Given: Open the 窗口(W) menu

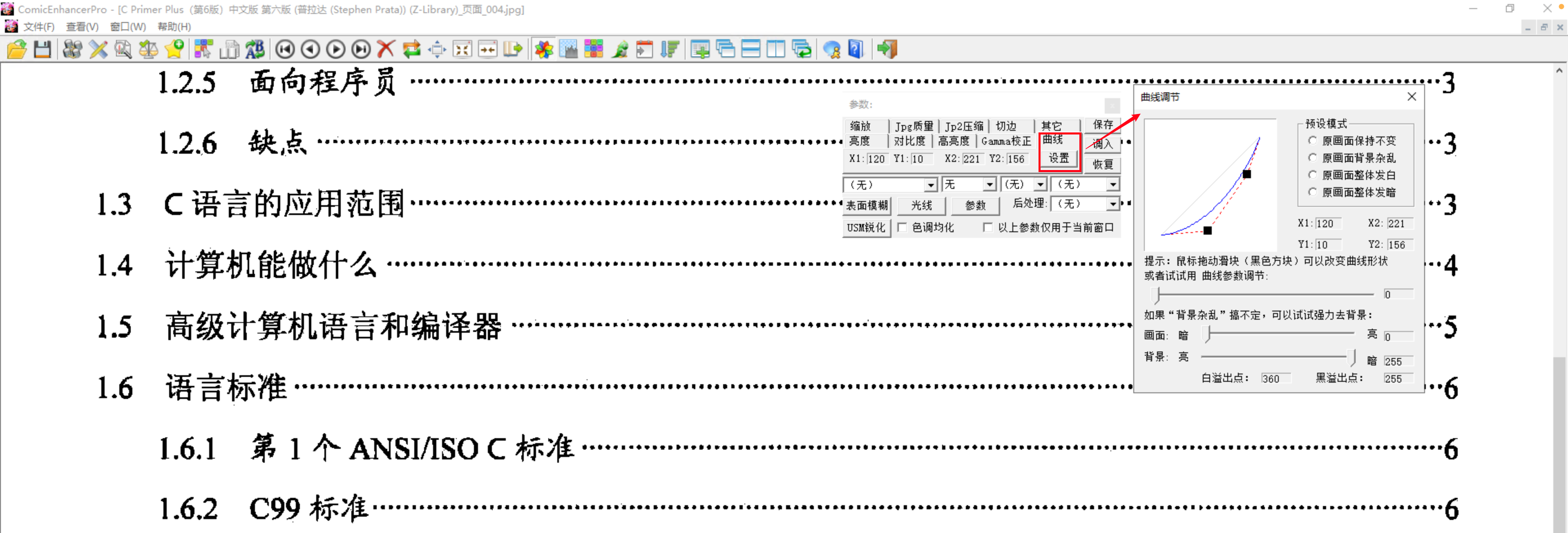Looking at the screenshot, I should (128, 27).
